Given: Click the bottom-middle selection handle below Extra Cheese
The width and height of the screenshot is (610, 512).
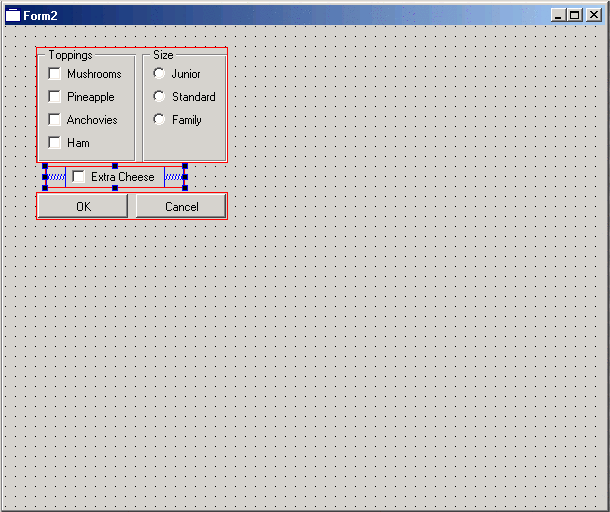Looking at the screenshot, I should tap(115, 188).
